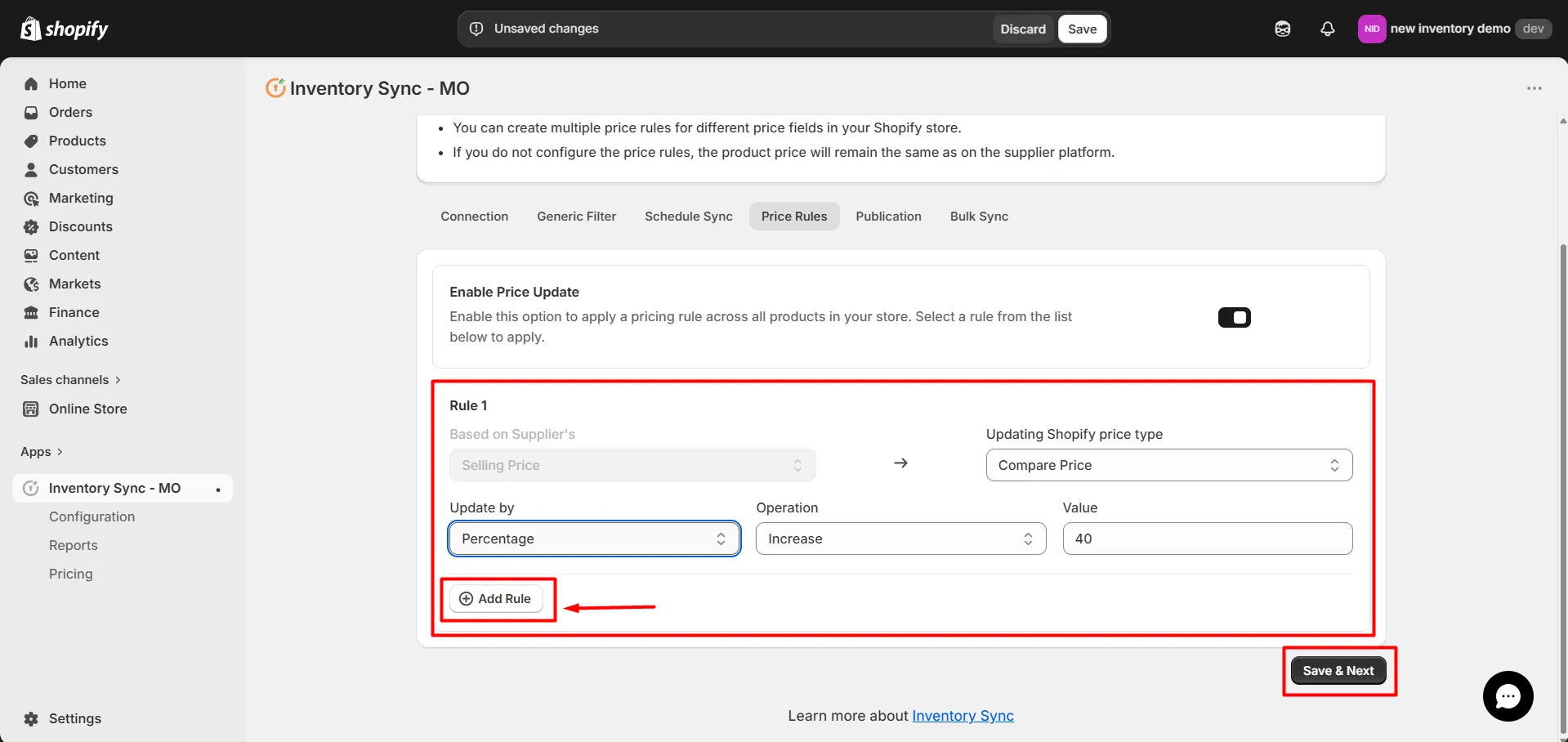Open the Analytics section
Screen dimensions: 1568x742
(x=78, y=341)
